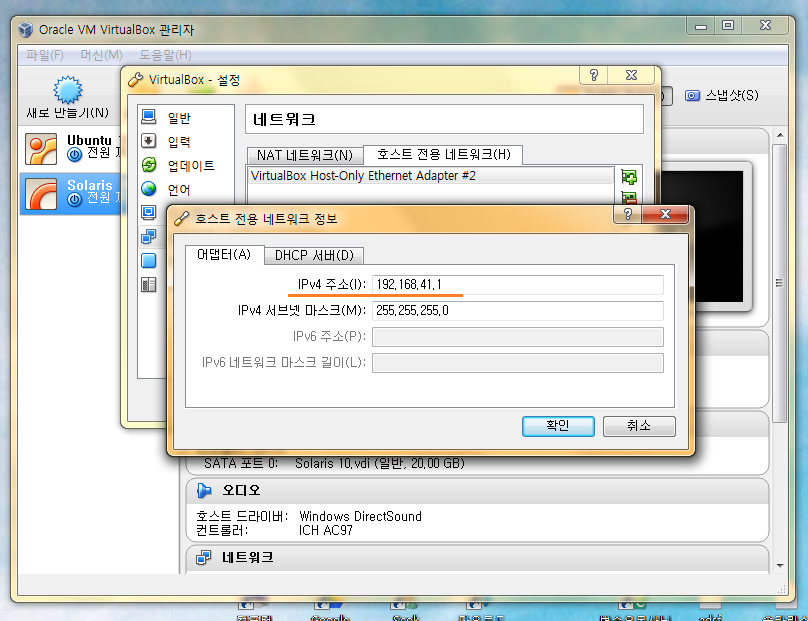
Task: Open the 스냅샷(S) snapshots view
Action: 721,95
